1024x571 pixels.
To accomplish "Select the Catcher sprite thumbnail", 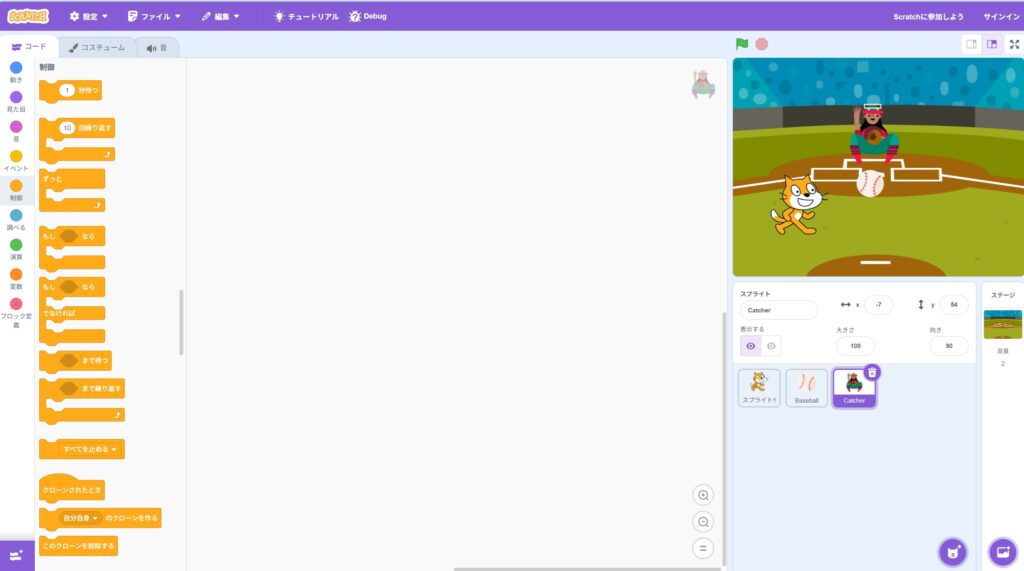I will [854, 387].
